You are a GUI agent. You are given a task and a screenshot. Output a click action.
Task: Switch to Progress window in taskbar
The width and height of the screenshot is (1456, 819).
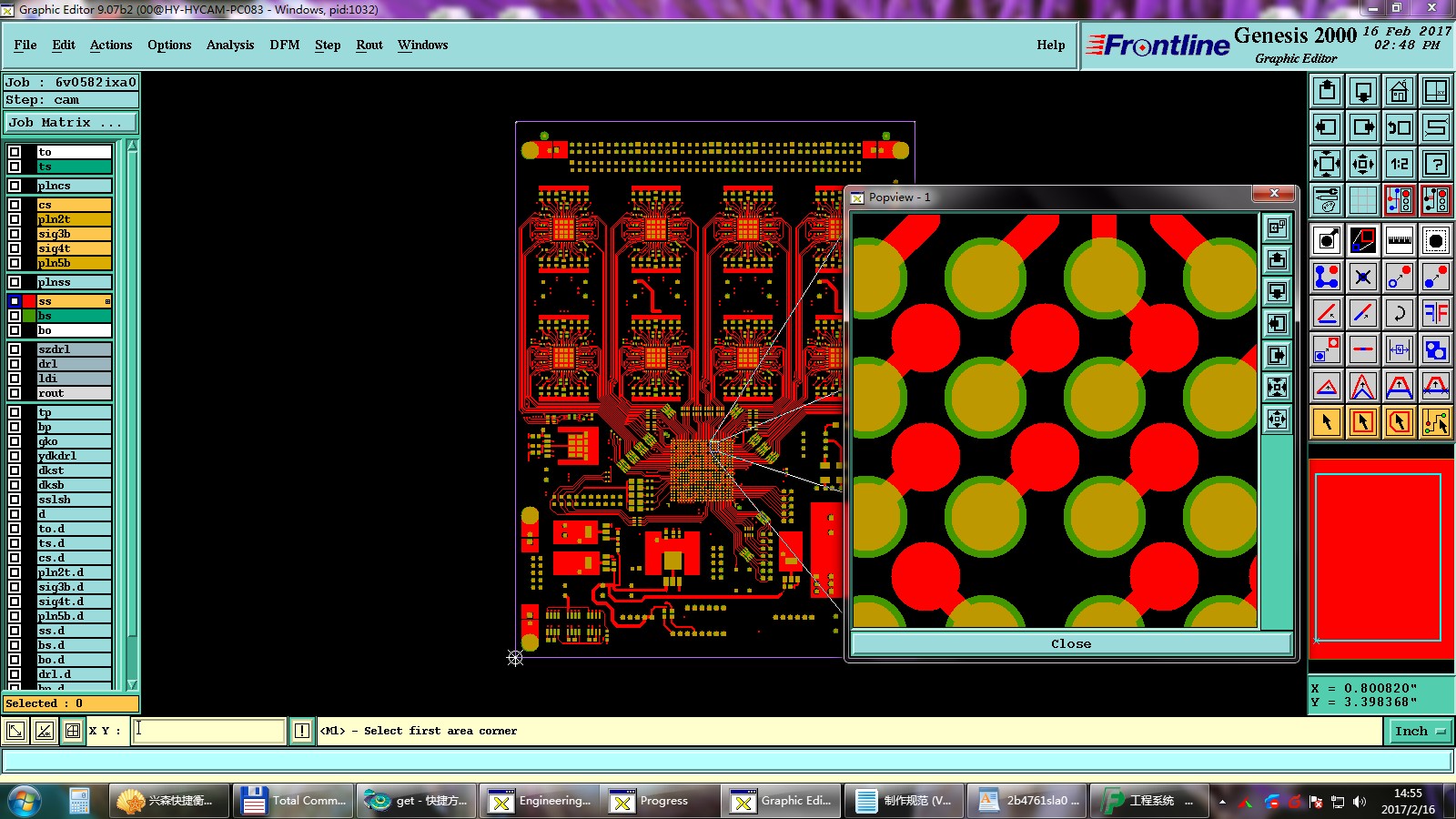pos(662,801)
